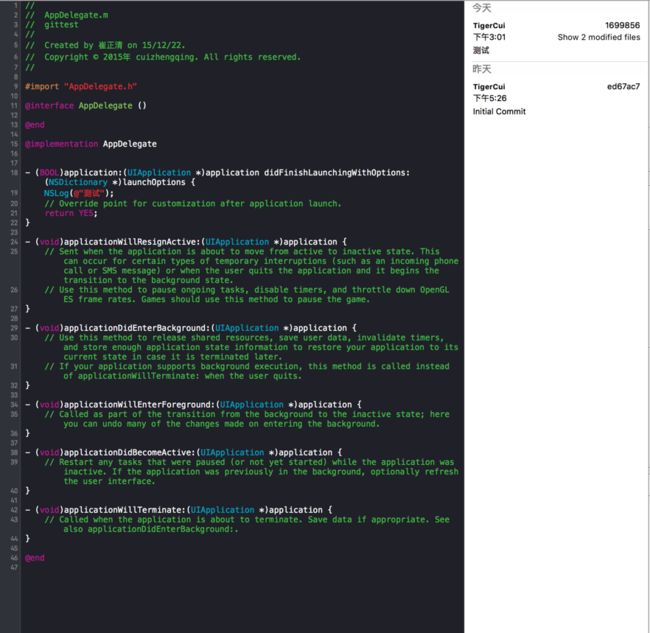
Task: Click the #import "AppDelegate.h" line
Action: point(81,87)
